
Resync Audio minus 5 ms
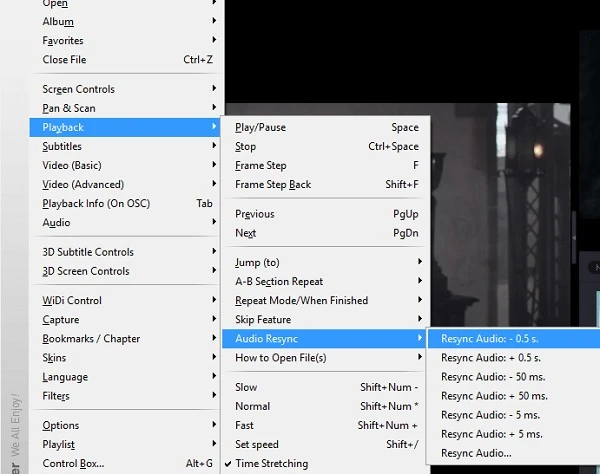pyautogui.click(x=514, y=415)
